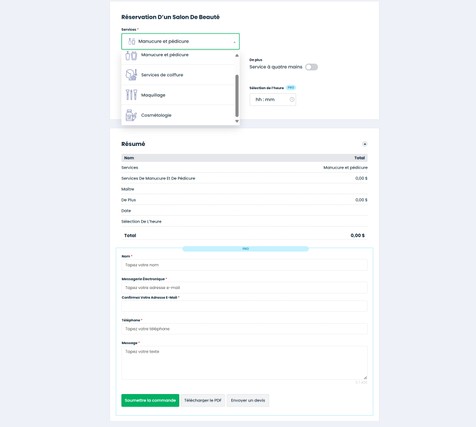Collapse the Résumé section with round icon
The image size is (476, 427).
(x=365, y=144)
